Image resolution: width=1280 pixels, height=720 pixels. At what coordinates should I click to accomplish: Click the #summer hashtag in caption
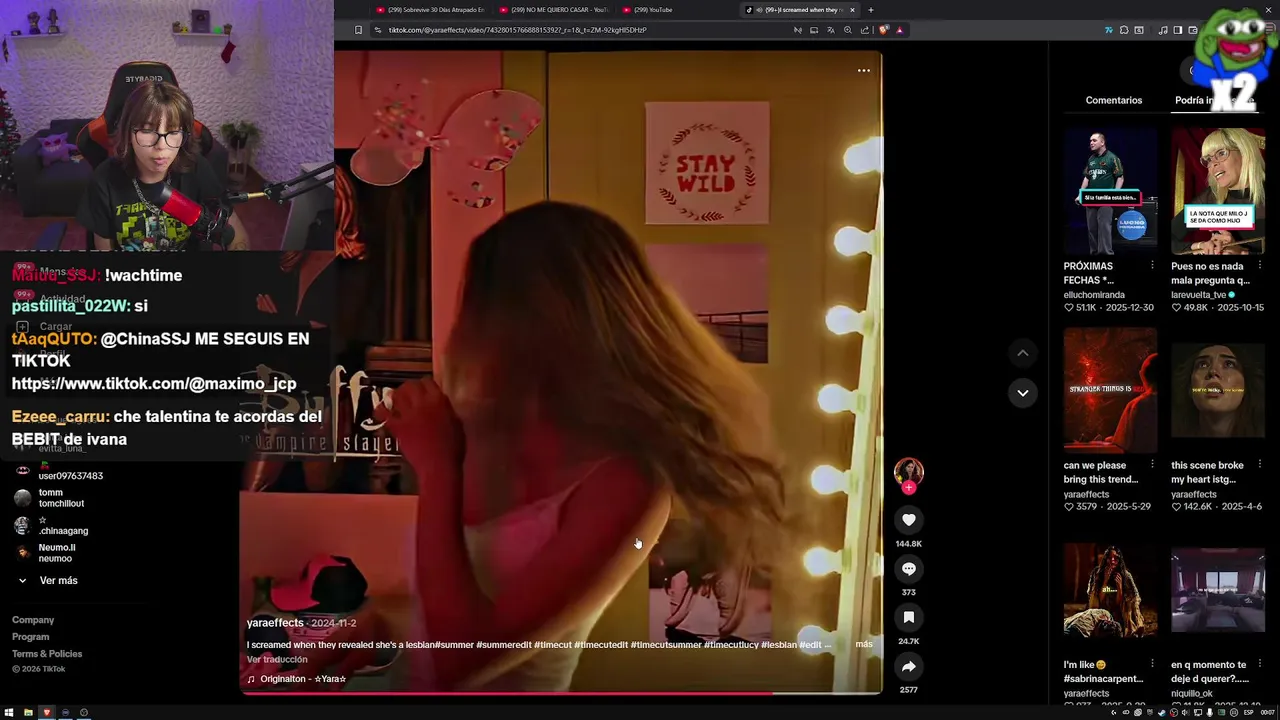point(455,645)
